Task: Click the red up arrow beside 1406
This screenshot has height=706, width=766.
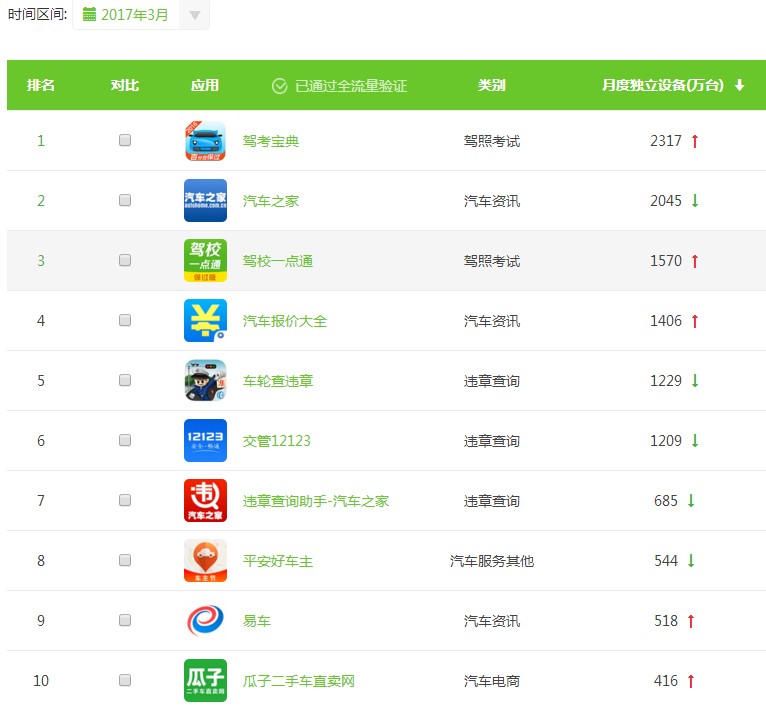Action: [x=695, y=321]
